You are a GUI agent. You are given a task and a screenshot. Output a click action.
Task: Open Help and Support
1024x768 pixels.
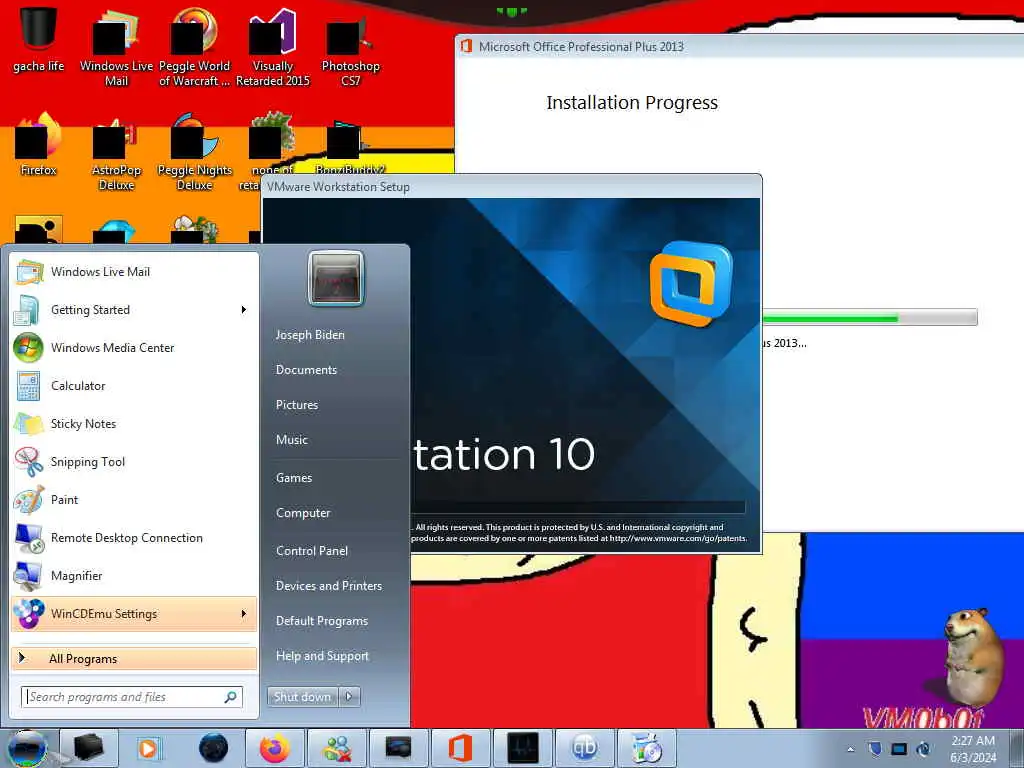(x=323, y=656)
